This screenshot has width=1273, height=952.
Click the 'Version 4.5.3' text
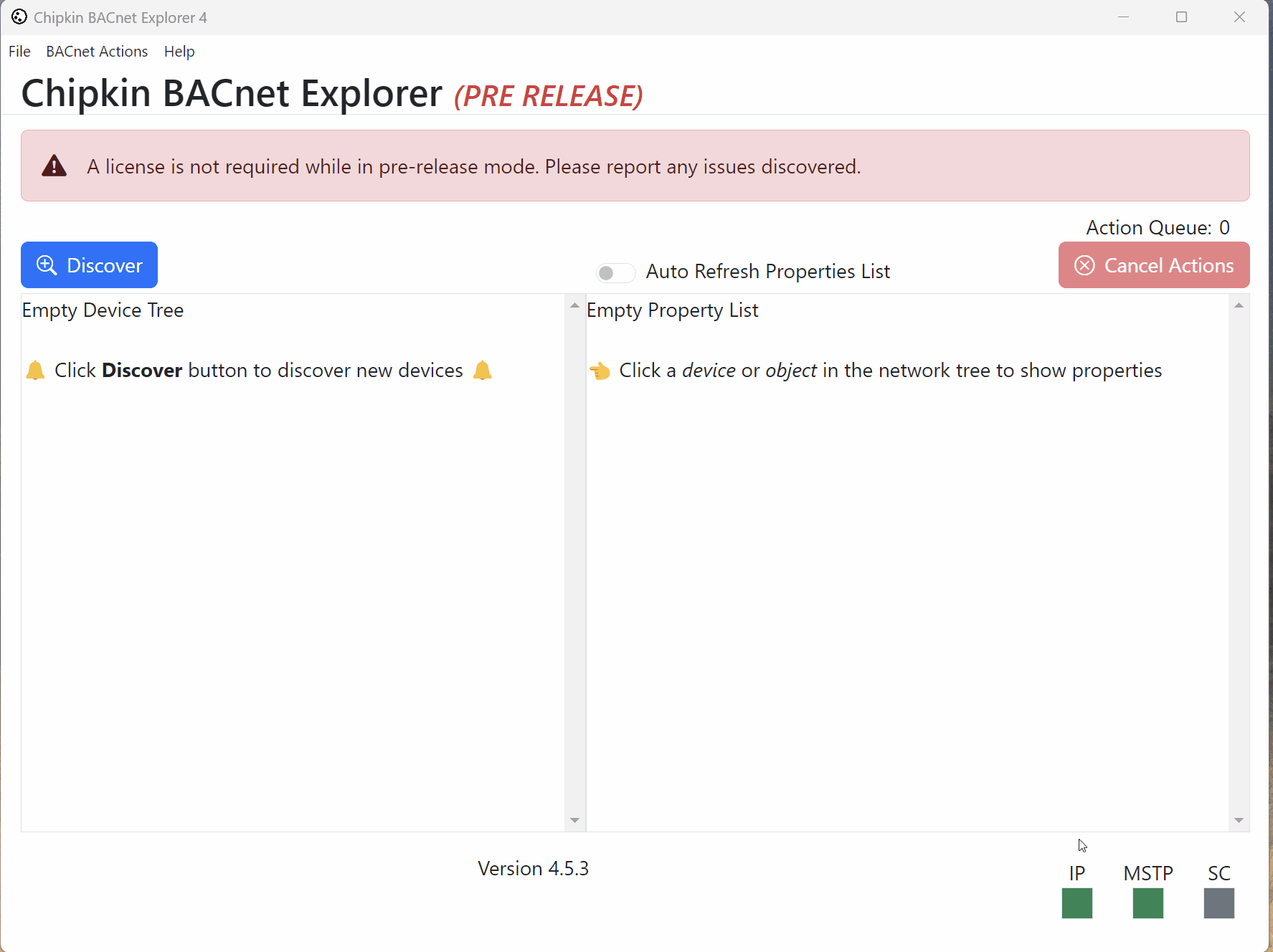[x=533, y=868]
